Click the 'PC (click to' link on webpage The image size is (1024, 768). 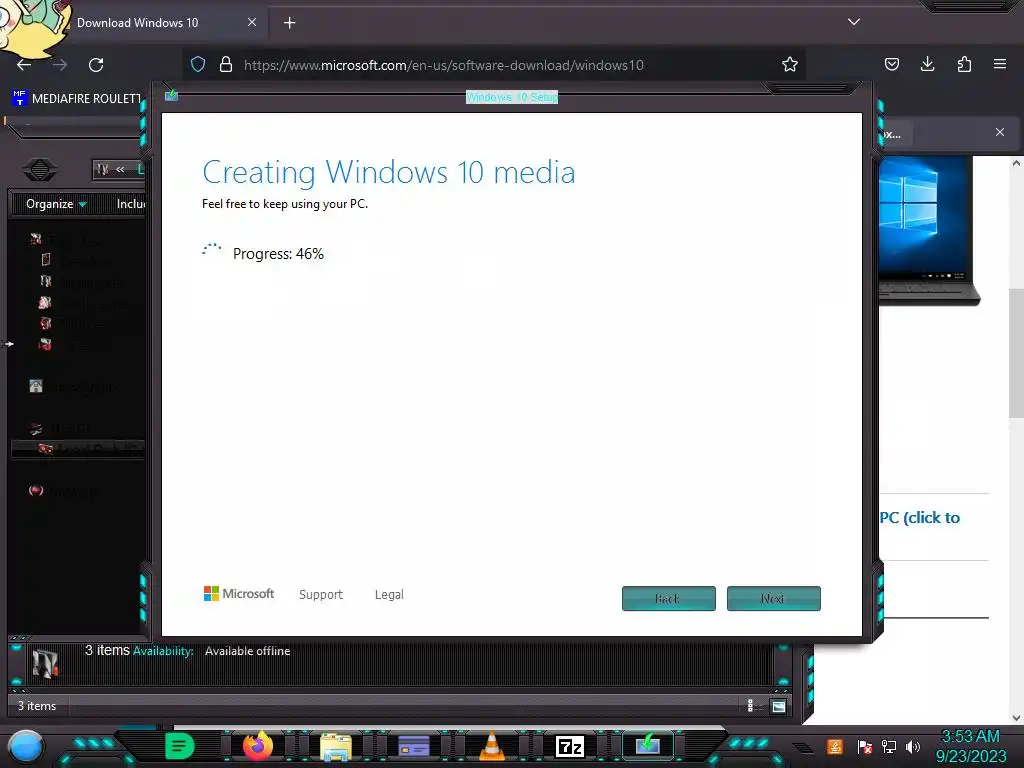click(920, 518)
